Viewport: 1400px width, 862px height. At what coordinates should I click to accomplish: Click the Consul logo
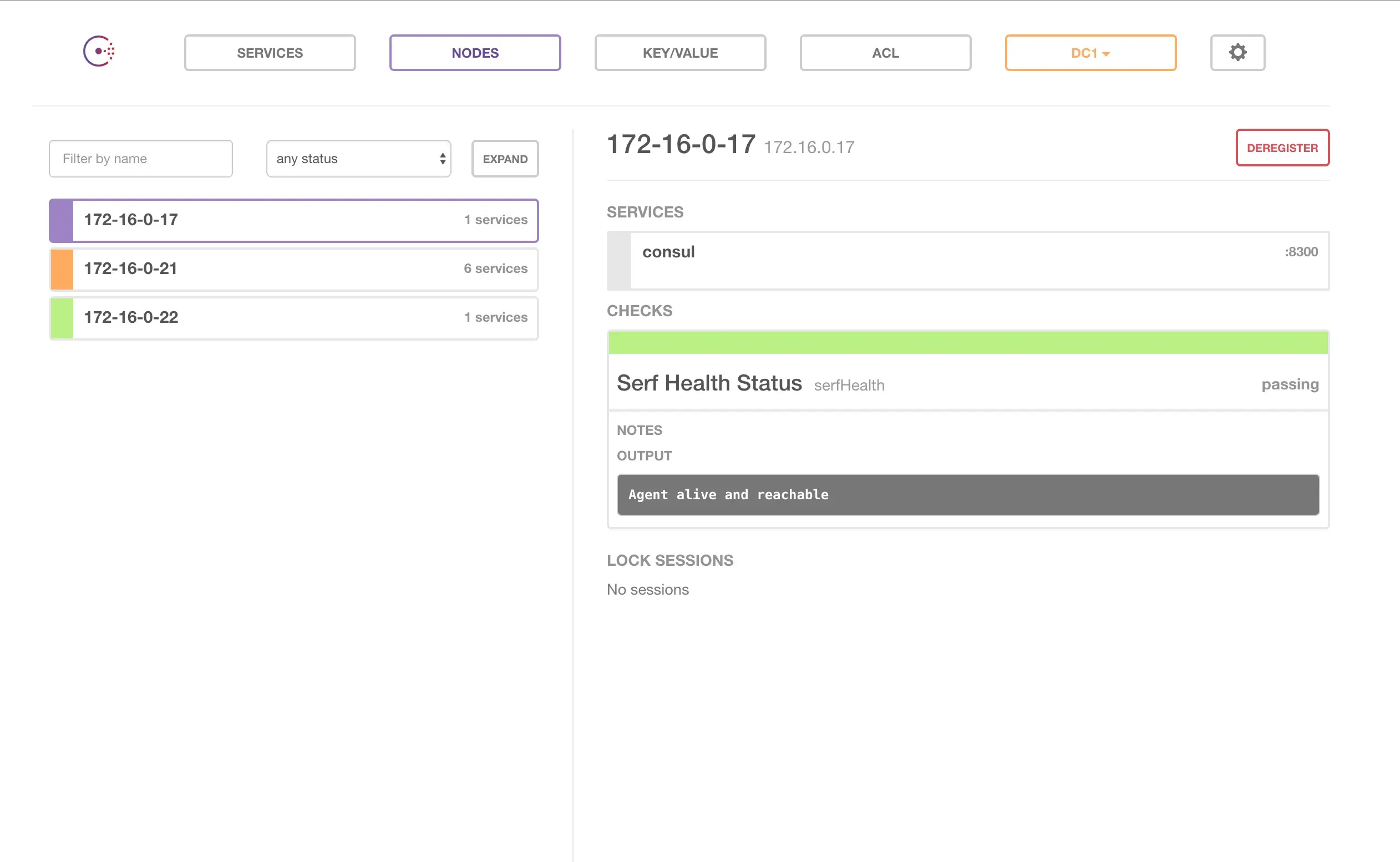pos(99,51)
